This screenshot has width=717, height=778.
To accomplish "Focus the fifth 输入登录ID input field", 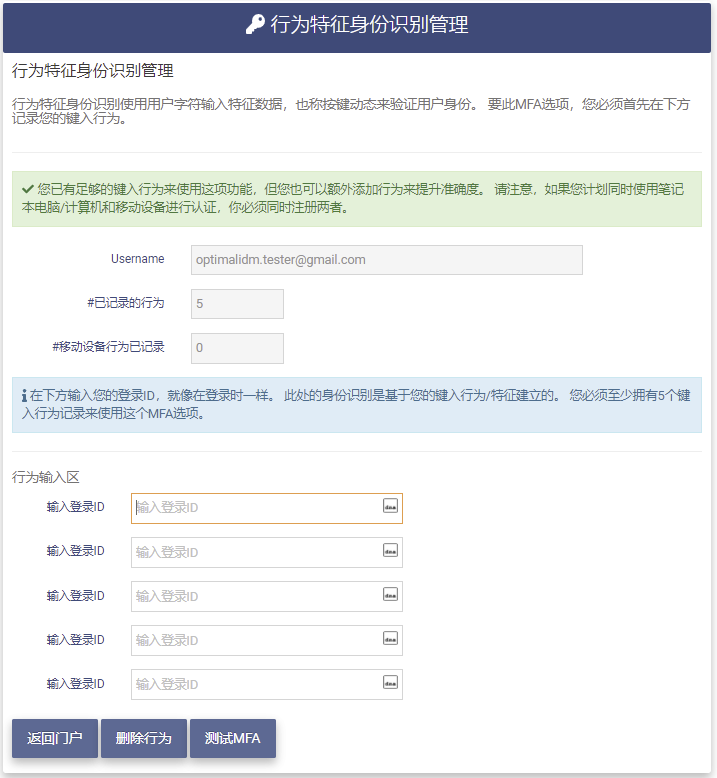I will click(267, 685).
